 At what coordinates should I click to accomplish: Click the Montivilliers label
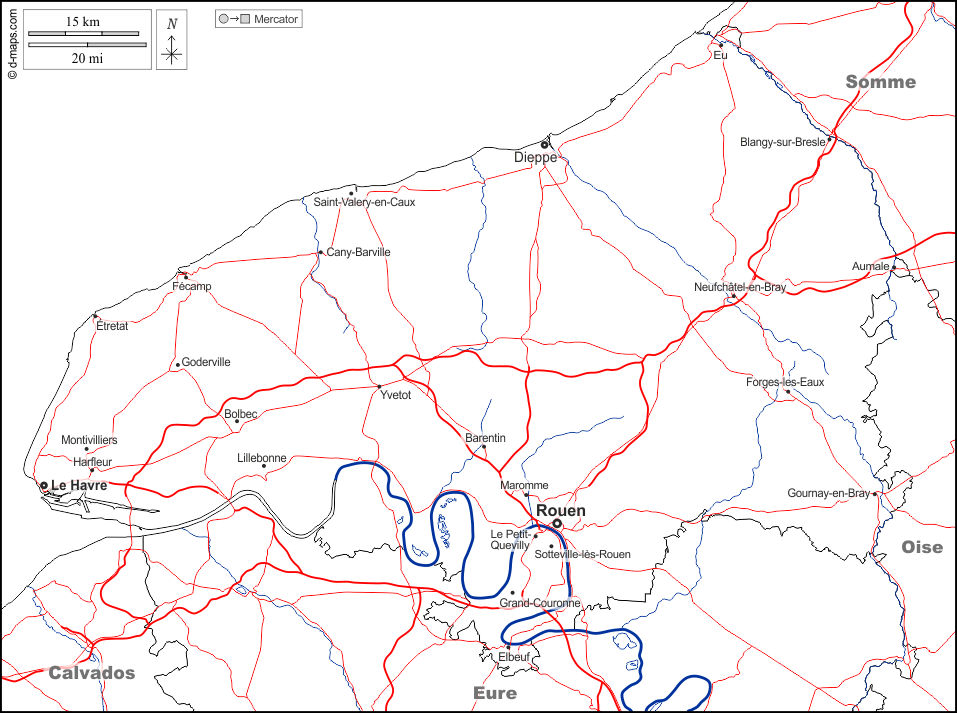point(89,440)
